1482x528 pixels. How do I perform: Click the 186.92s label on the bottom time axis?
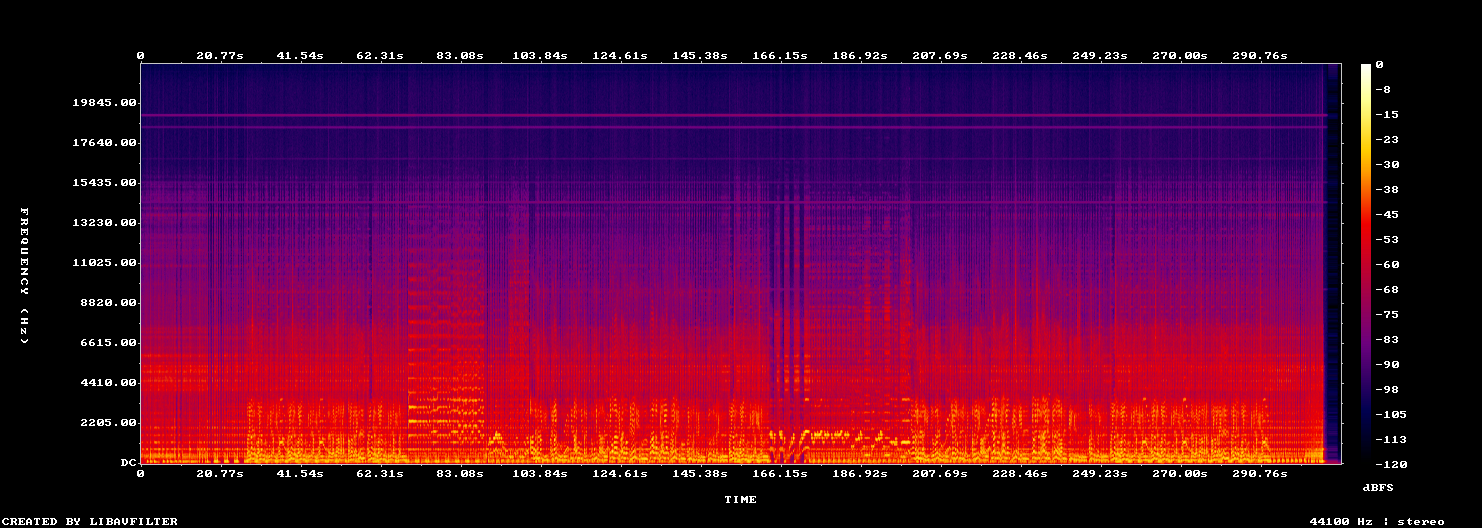860,474
